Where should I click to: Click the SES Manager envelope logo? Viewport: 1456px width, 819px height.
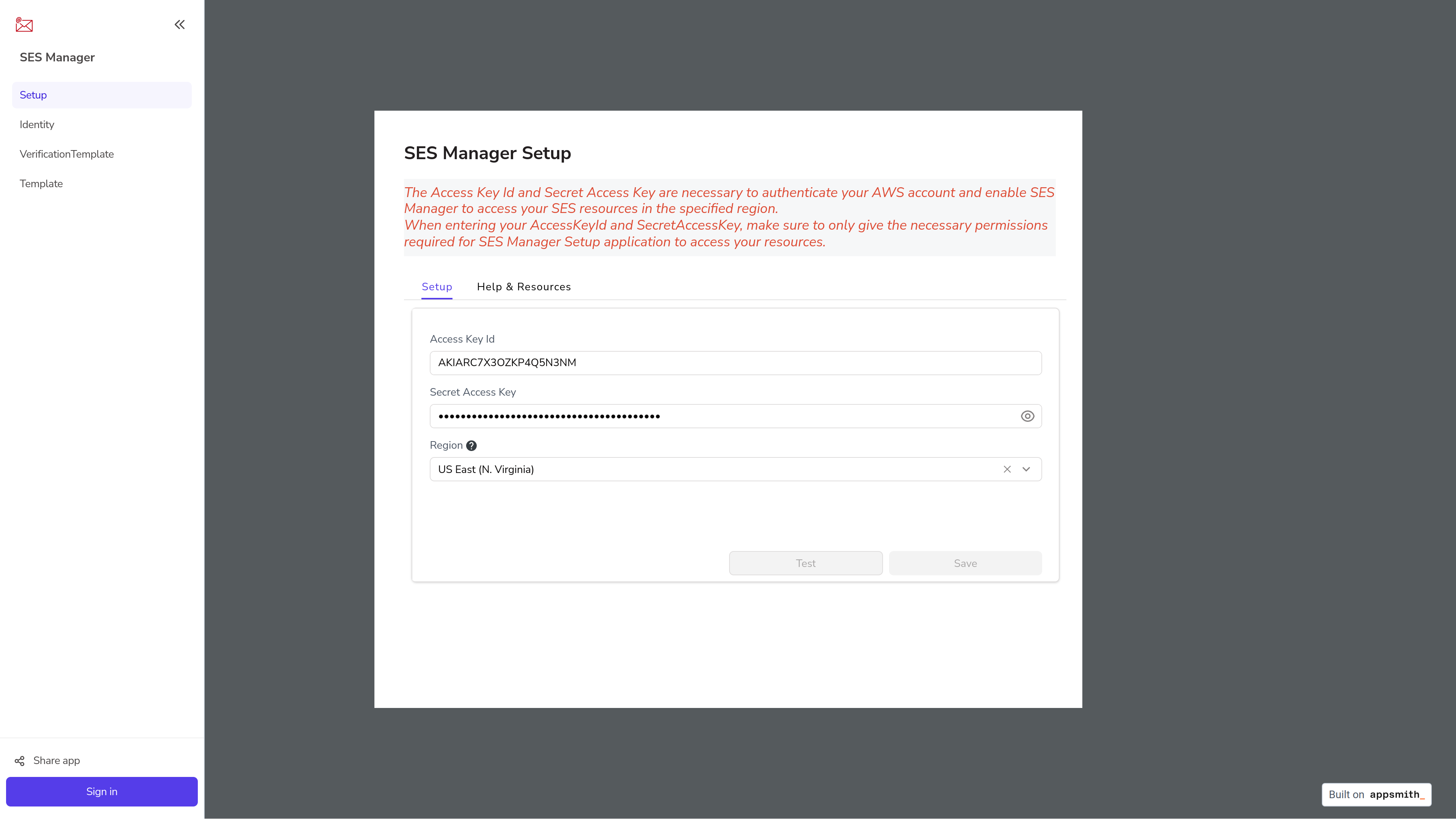coord(24,24)
